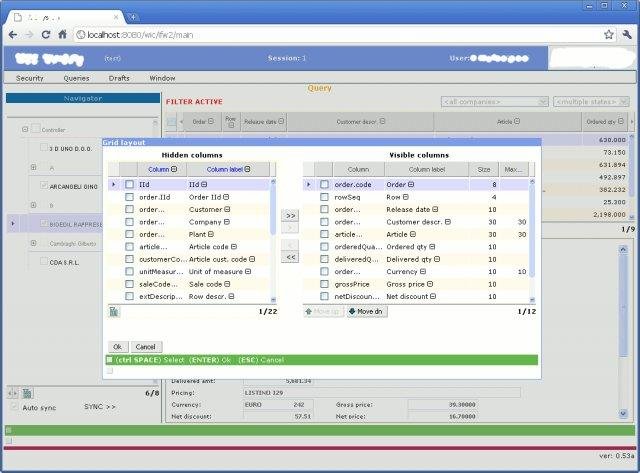Image resolution: width=640 pixels, height=473 pixels.
Task: Click the Ordered qty column header
Action: pyautogui.click(x=604, y=122)
